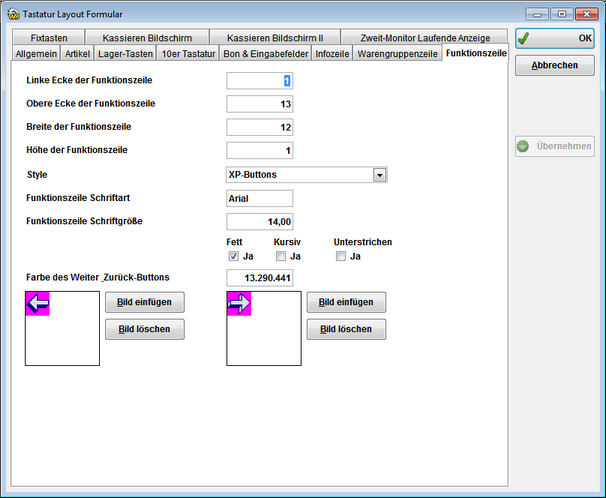The height and width of the screenshot is (498, 606).
Task: Open the Artikel tab
Action: click(x=77, y=54)
